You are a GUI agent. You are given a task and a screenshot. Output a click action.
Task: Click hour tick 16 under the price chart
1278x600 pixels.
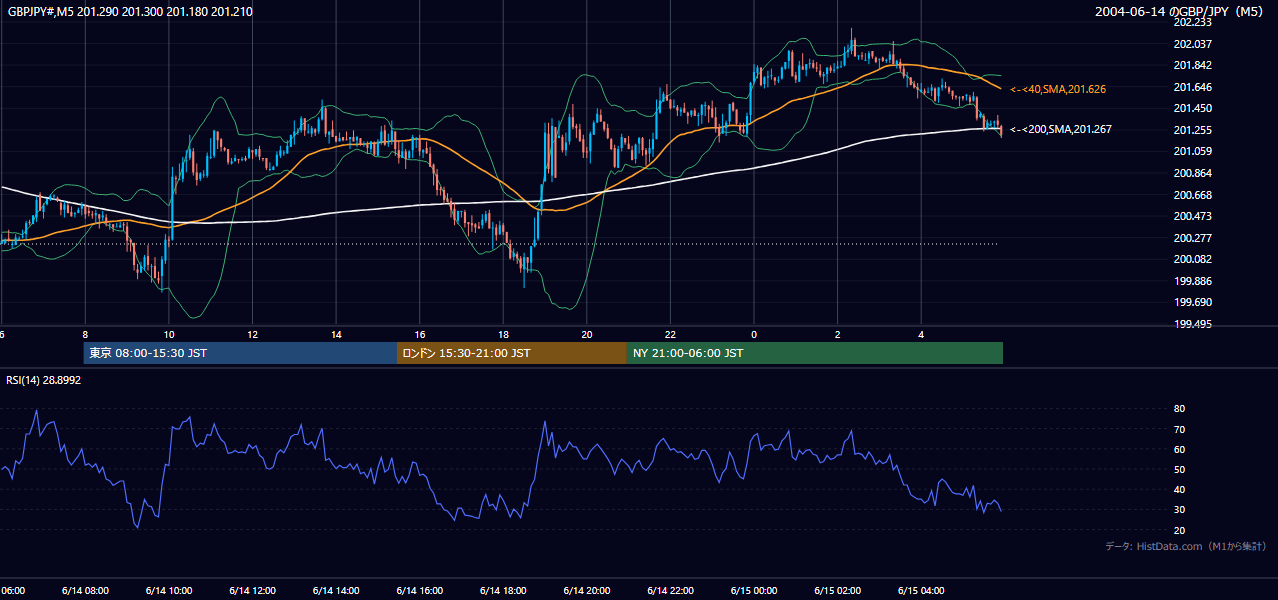(x=420, y=335)
